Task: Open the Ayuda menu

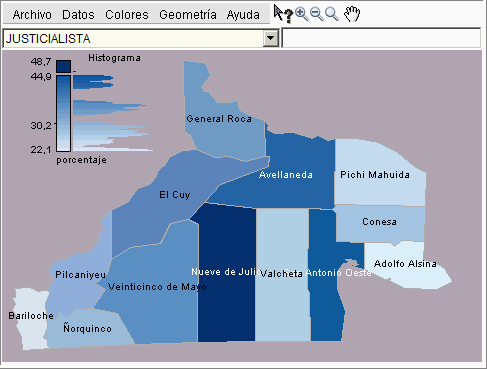Action: coord(243,15)
